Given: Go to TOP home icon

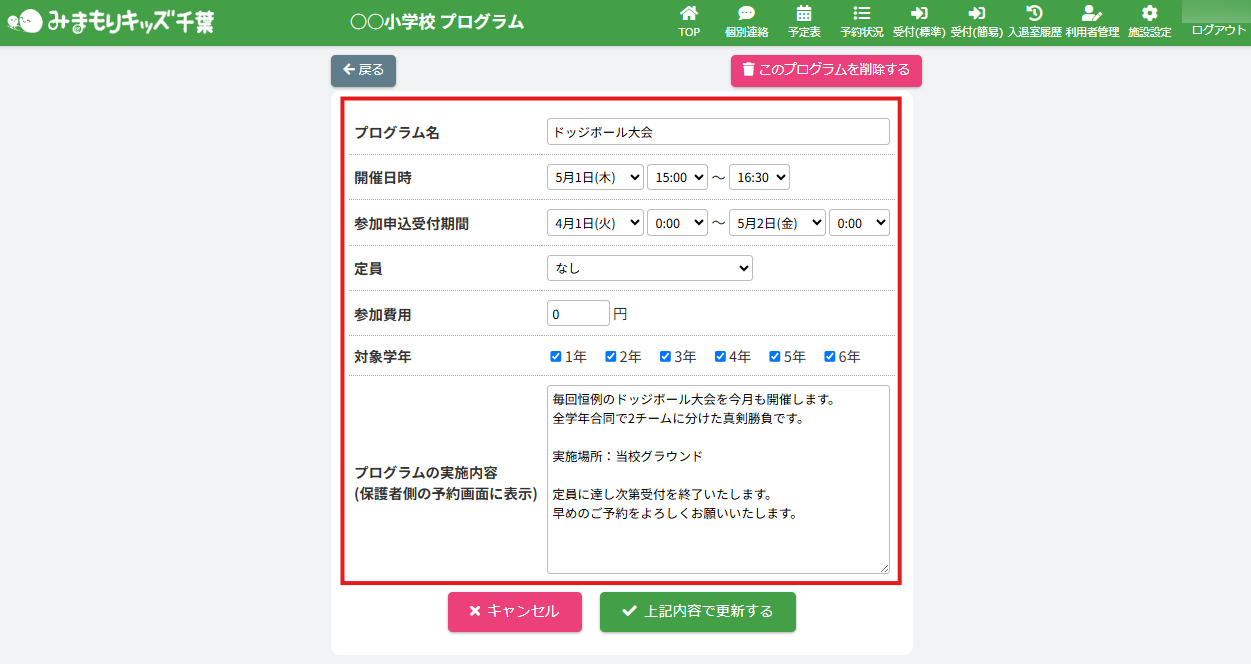Looking at the screenshot, I should coord(688,14).
